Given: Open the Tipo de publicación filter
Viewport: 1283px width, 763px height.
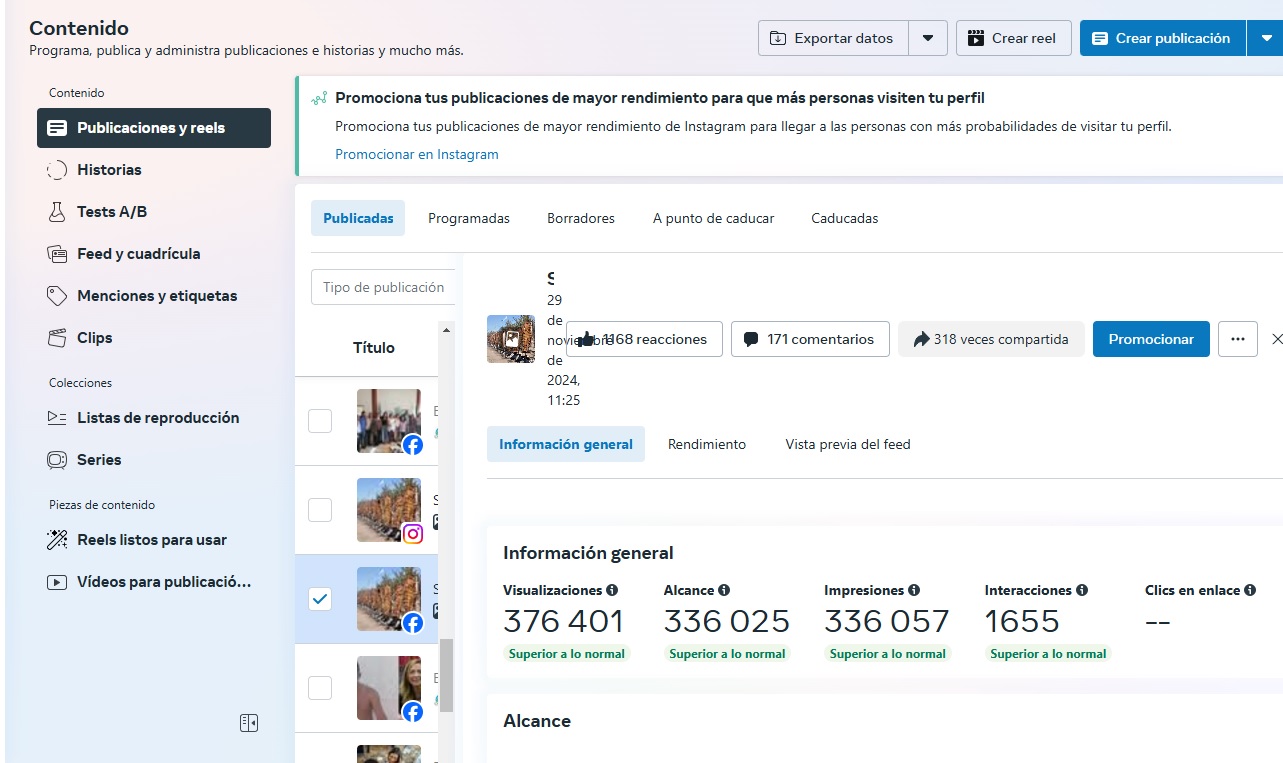Looking at the screenshot, I should pyautogui.click(x=383, y=287).
